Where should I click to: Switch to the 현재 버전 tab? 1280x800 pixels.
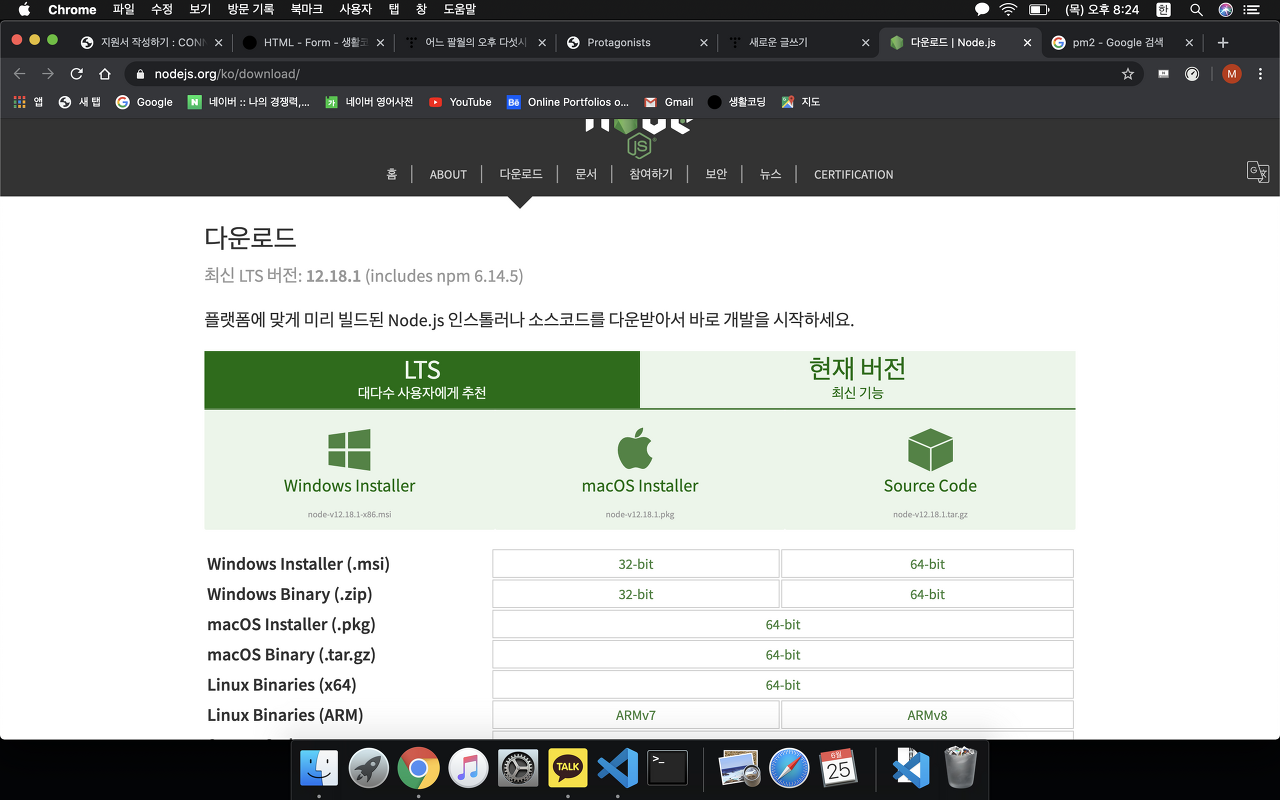click(857, 379)
